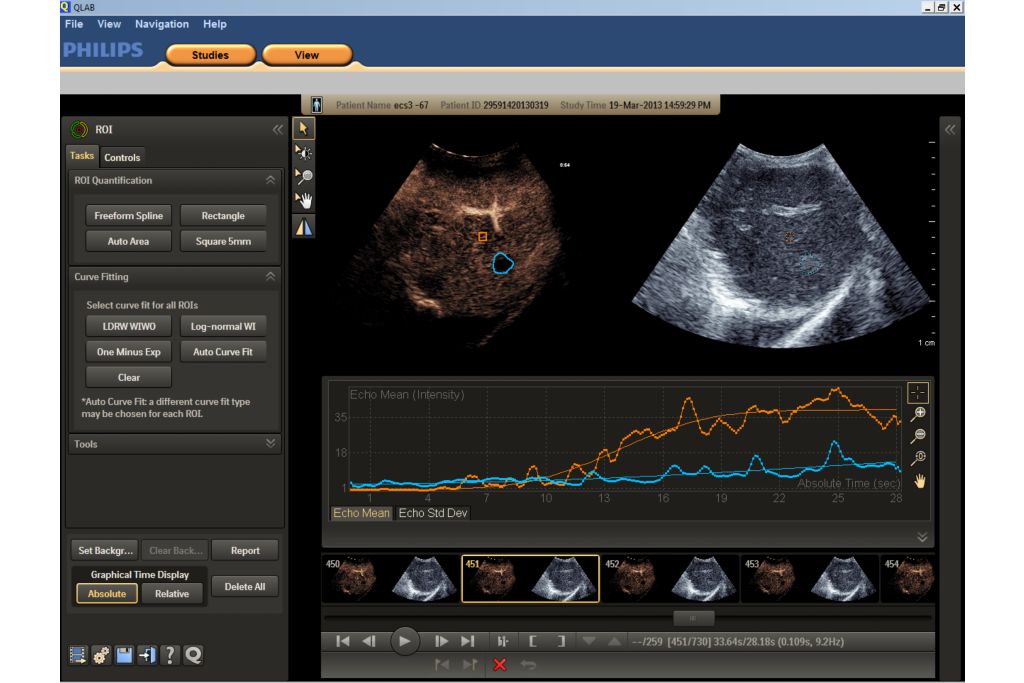Run Auto Curve Fit
Image resolution: width=1024 pixels, height=683 pixels.
click(x=223, y=351)
